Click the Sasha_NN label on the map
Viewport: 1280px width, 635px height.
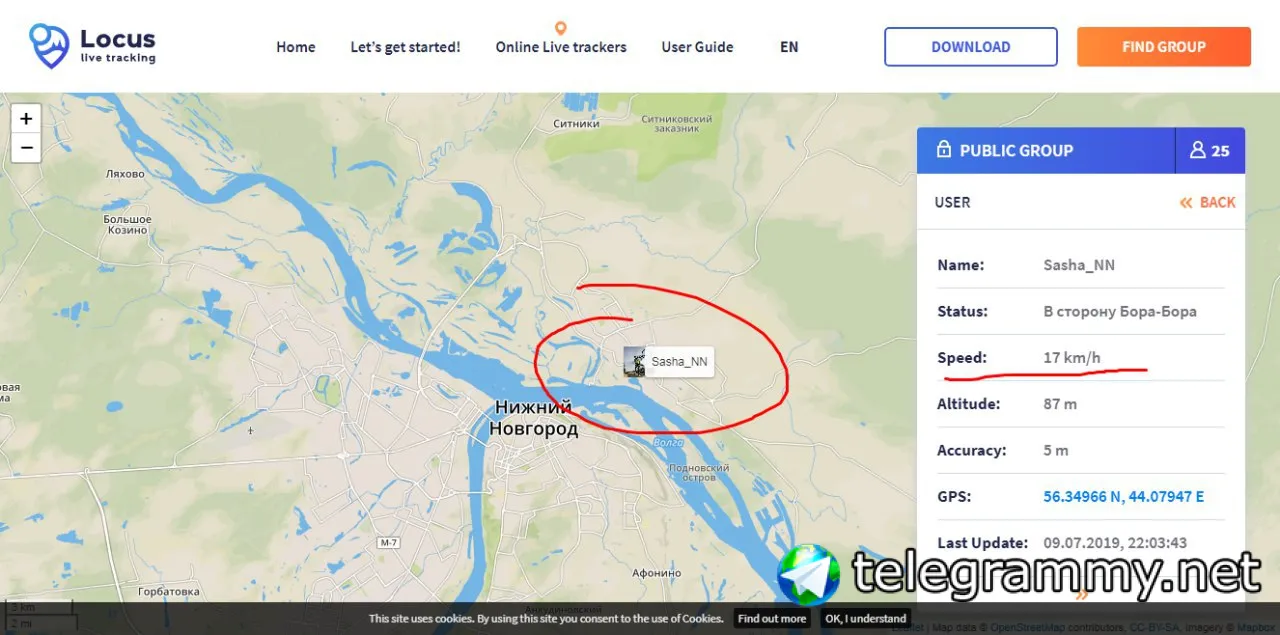(680, 361)
